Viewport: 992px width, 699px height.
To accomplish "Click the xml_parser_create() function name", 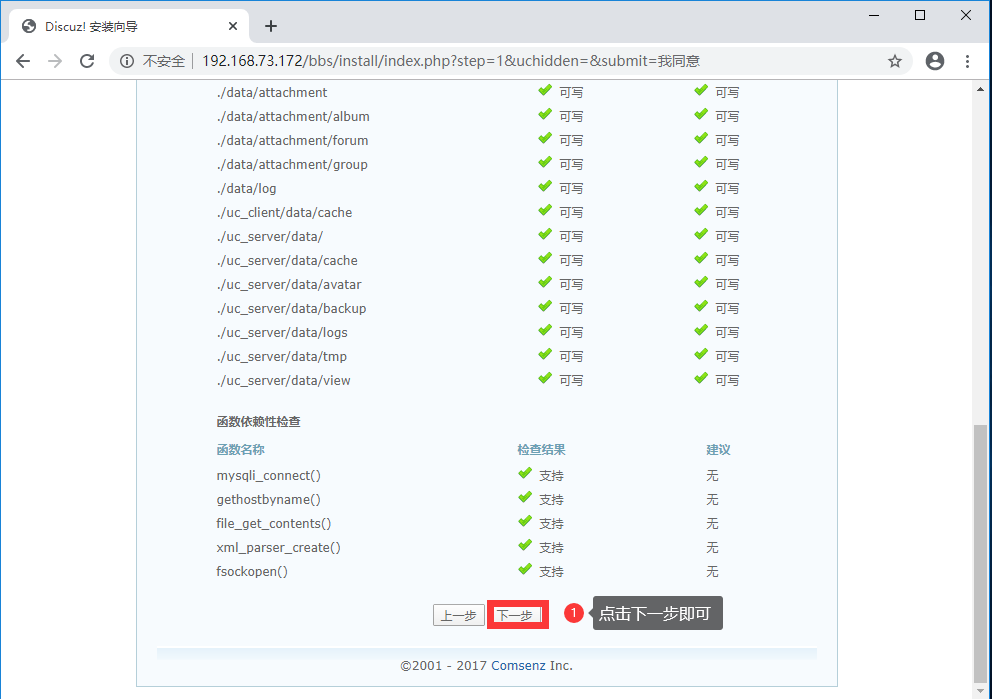I will pyautogui.click(x=278, y=548).
